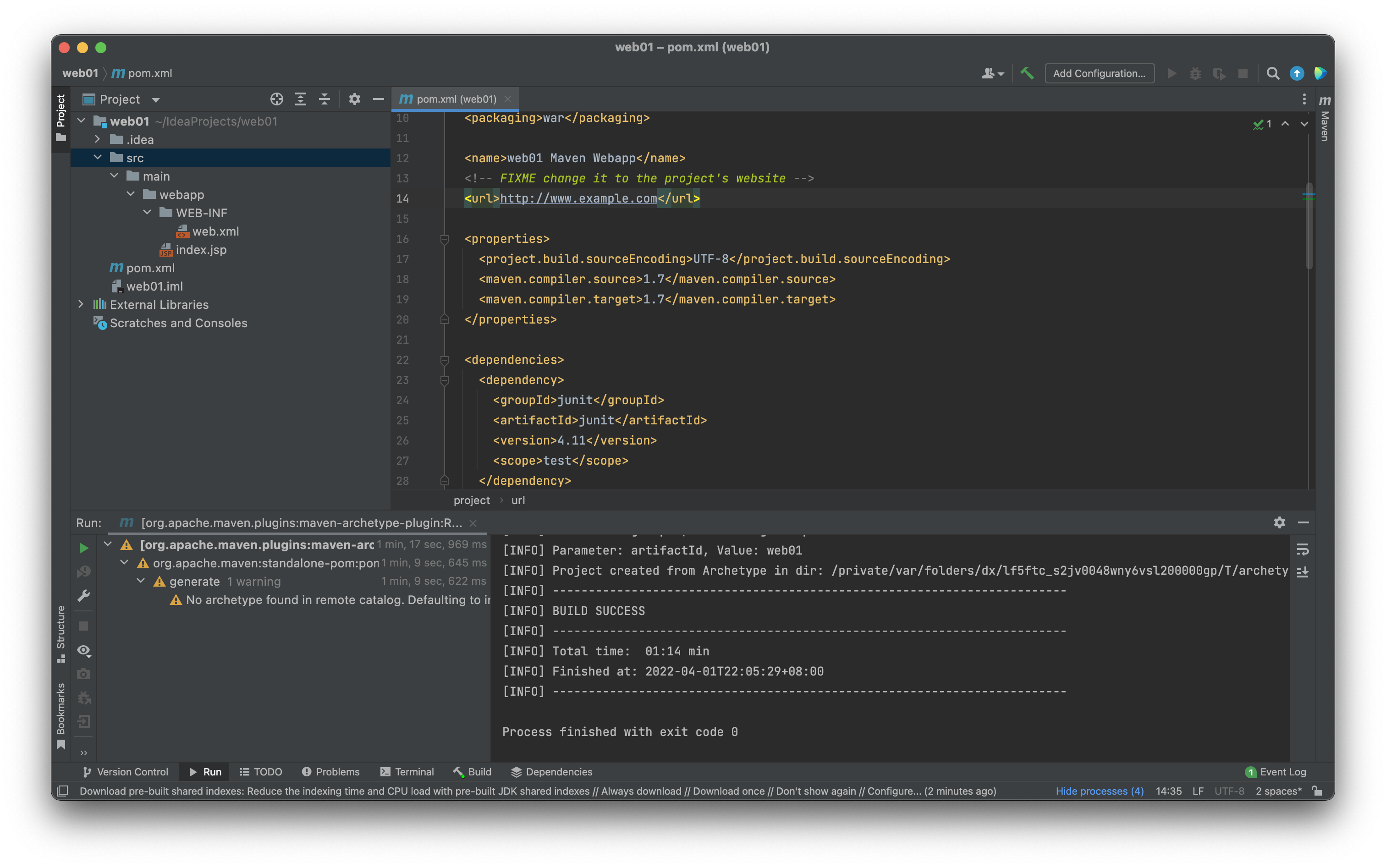Hide the Project panel with minus icon
Image resolution: width=1386 pixels, height=868 pixels.
378,99
